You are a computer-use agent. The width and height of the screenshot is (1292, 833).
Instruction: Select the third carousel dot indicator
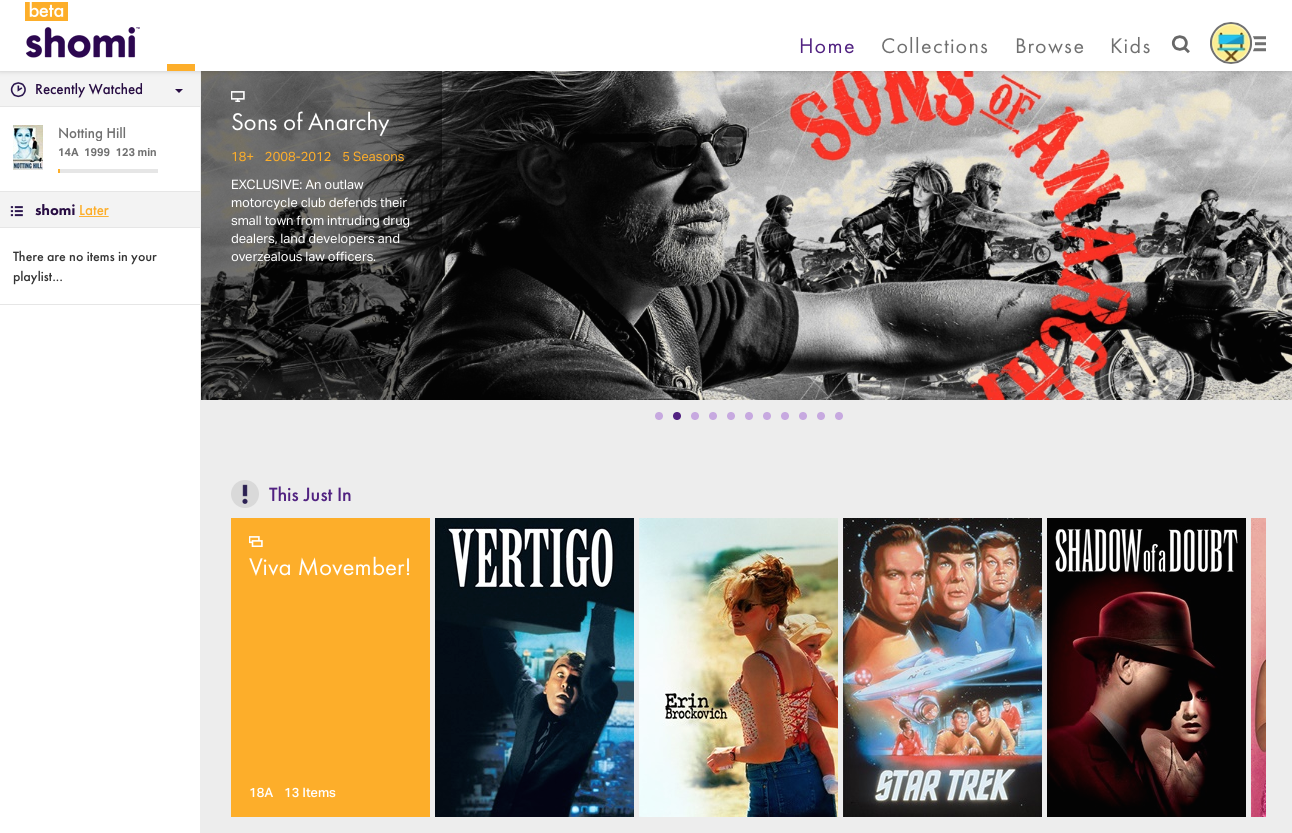click(x=695, y=416)
